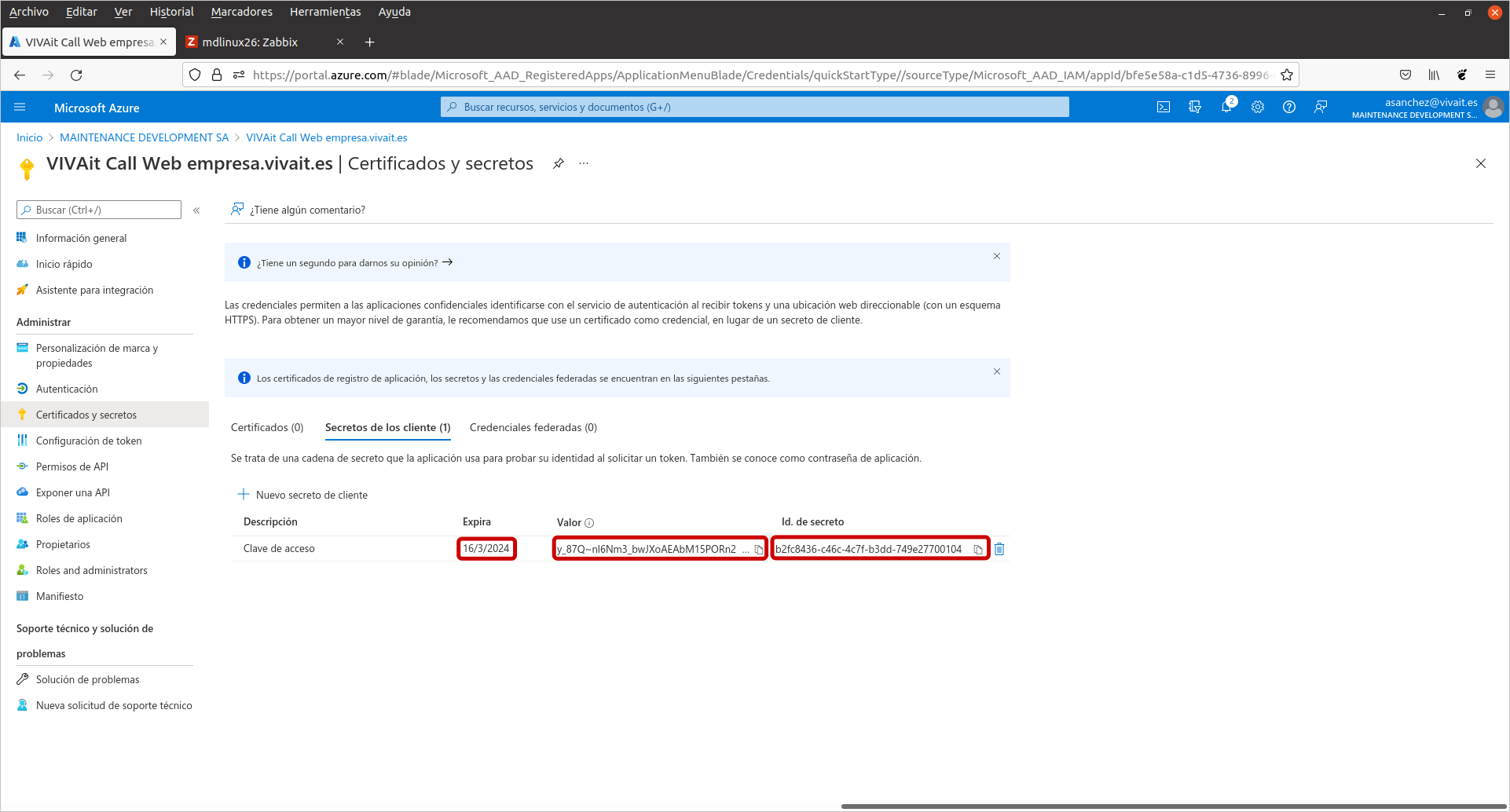Open the Marcadores menu
This screenshot has width=1510, height=812.
click(242, 12)
